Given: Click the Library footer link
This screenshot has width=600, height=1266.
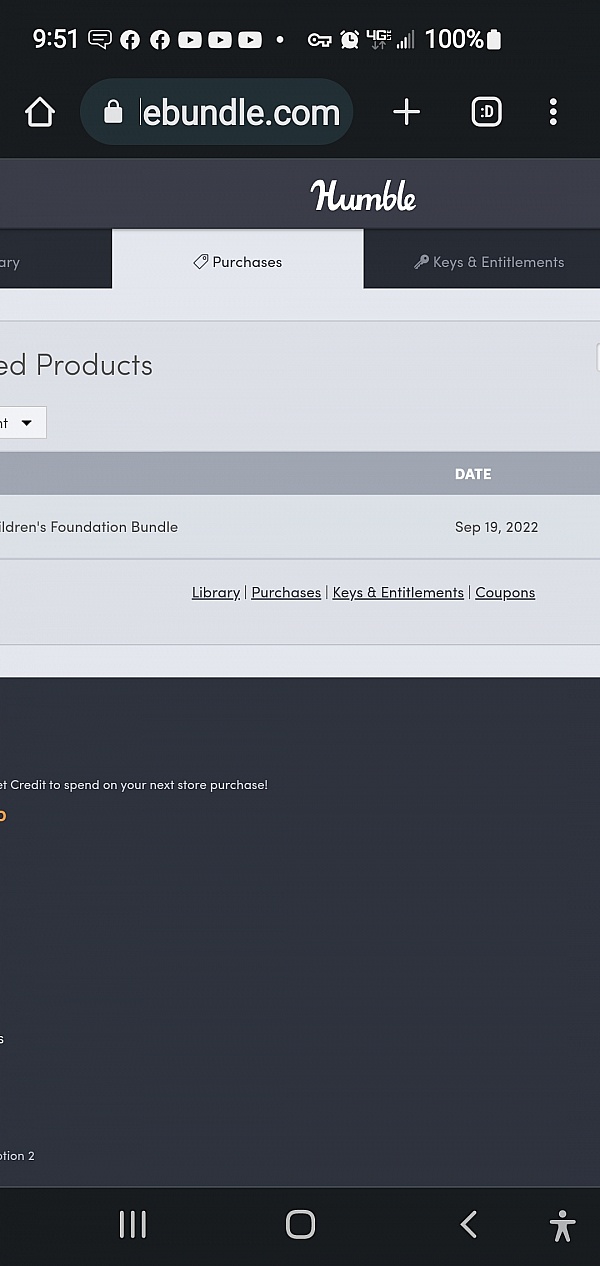Looking at the screenshot, I should [216, 592].
